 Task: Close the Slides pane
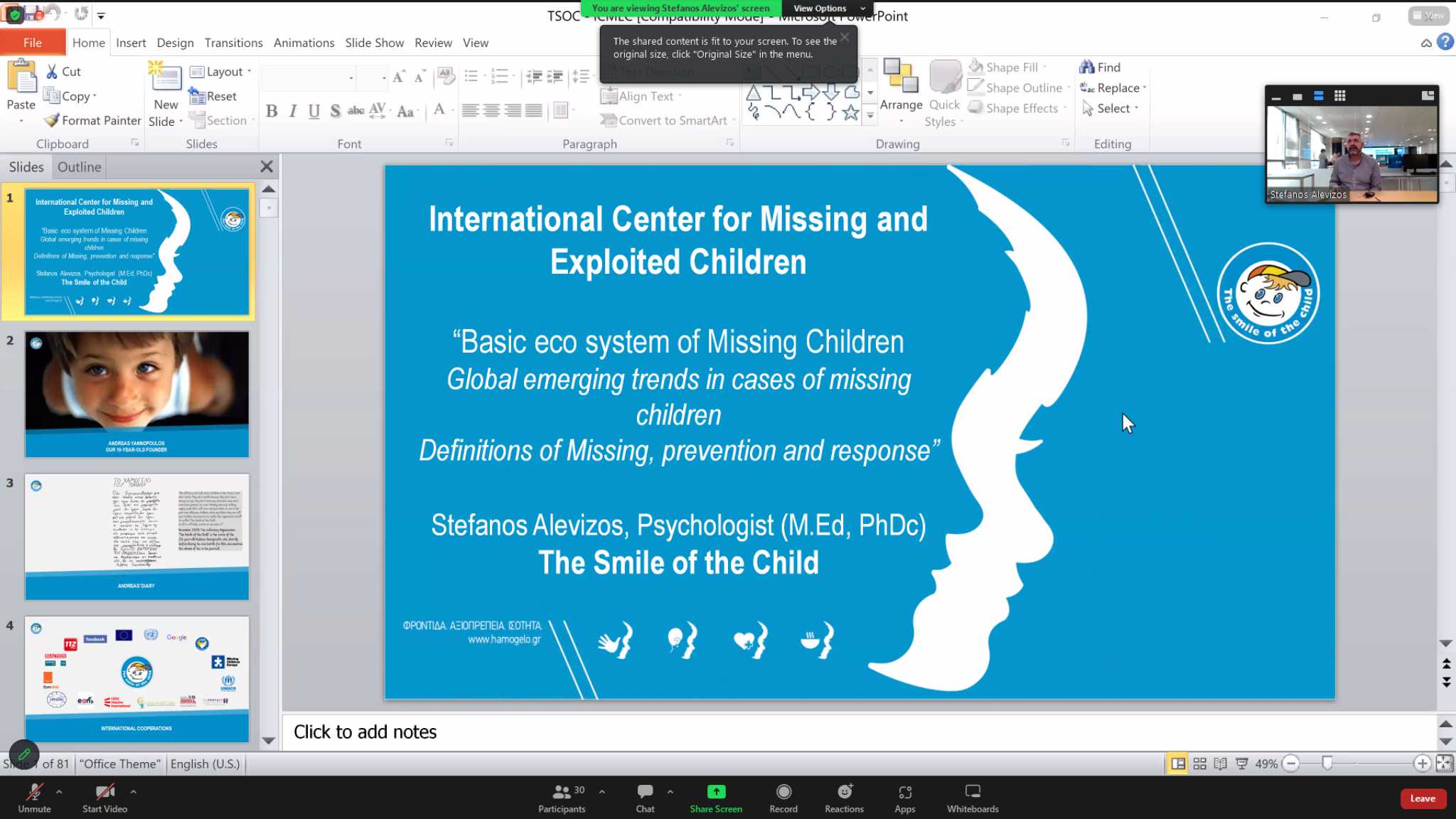click(x=267, y=166)
